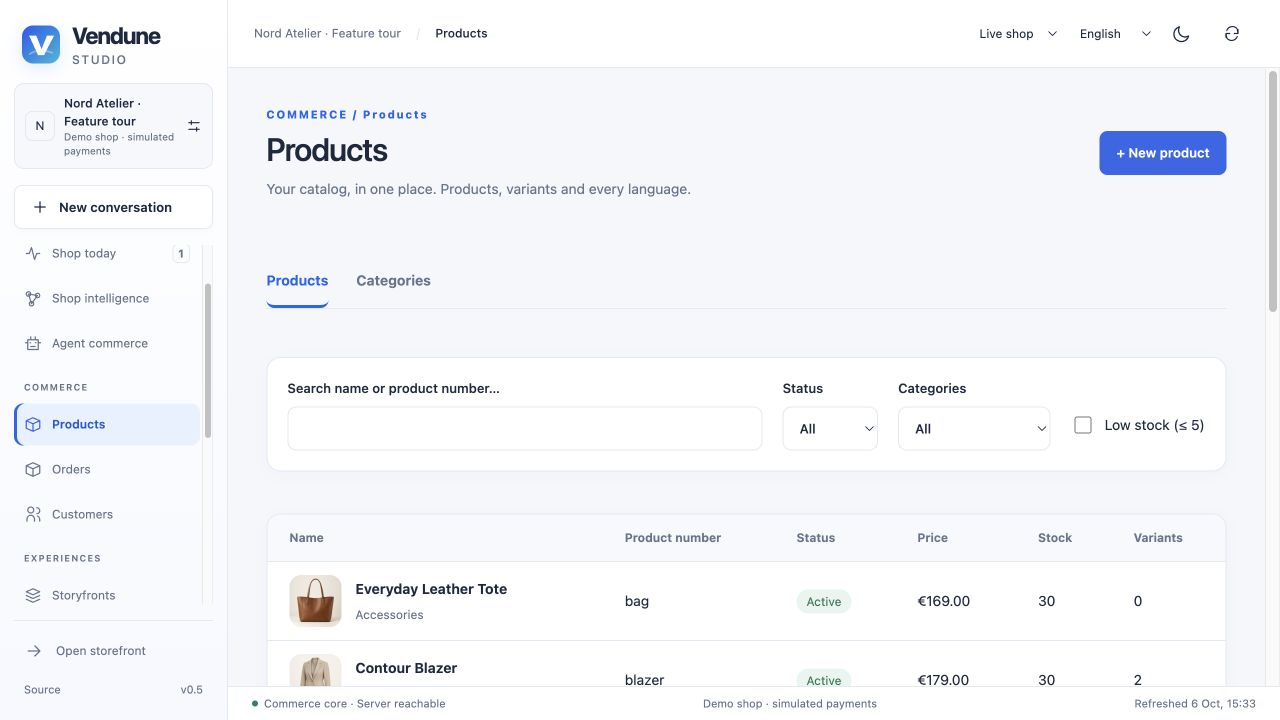Open Storyfronts in sidebar
This screenshot has height=720, width=1280.
[x=107, y=595]
